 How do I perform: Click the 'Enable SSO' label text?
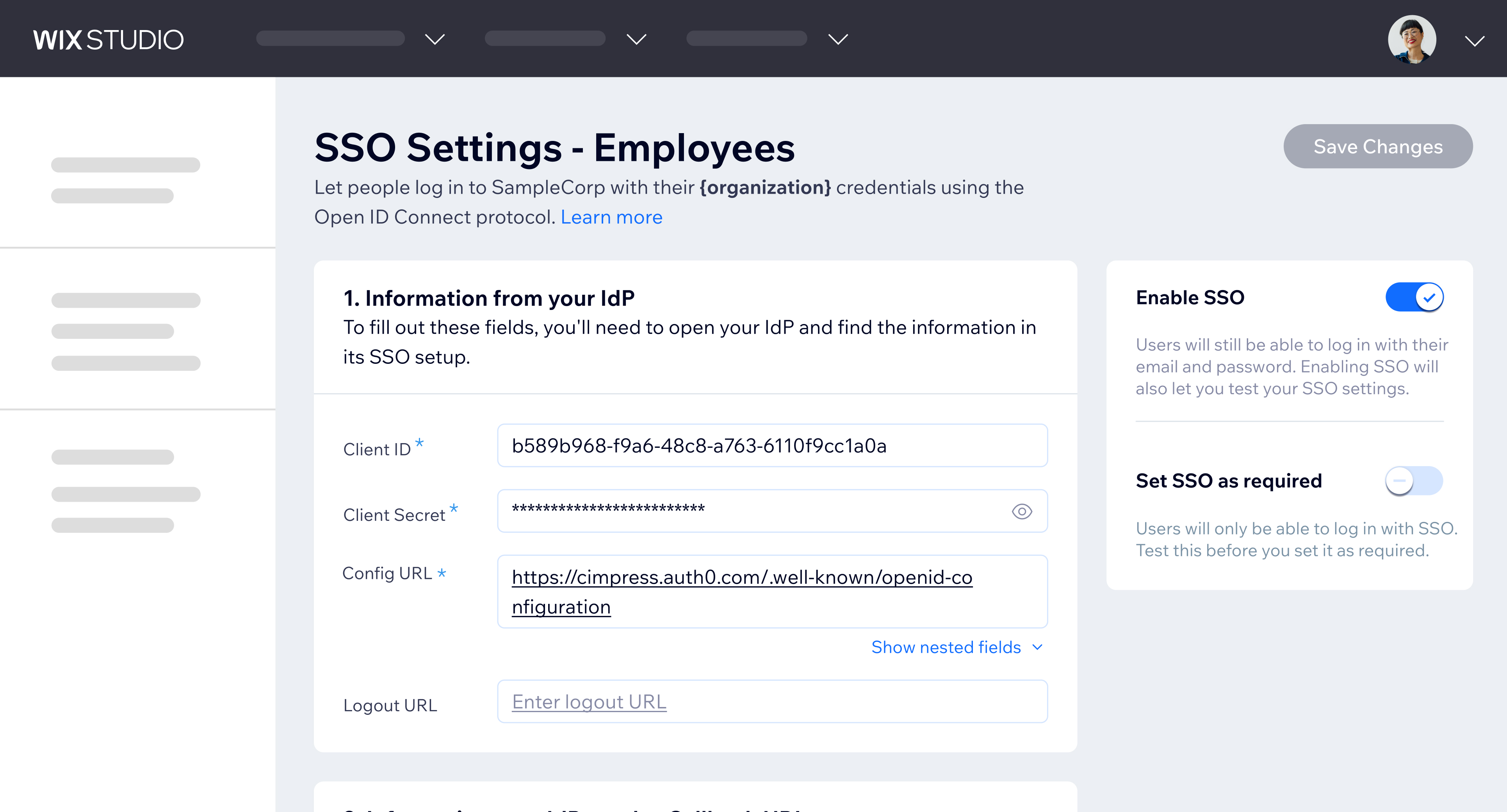point(1190,298)
